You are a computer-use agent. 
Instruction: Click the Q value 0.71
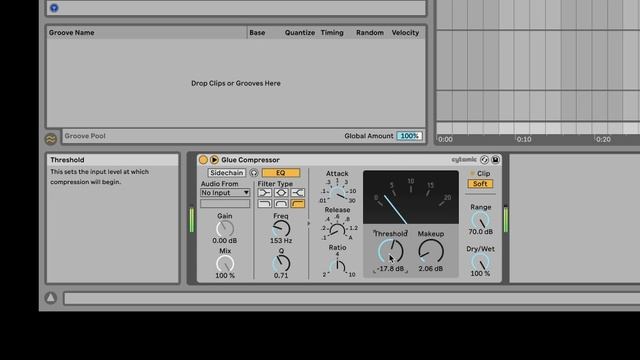(281, 276)
